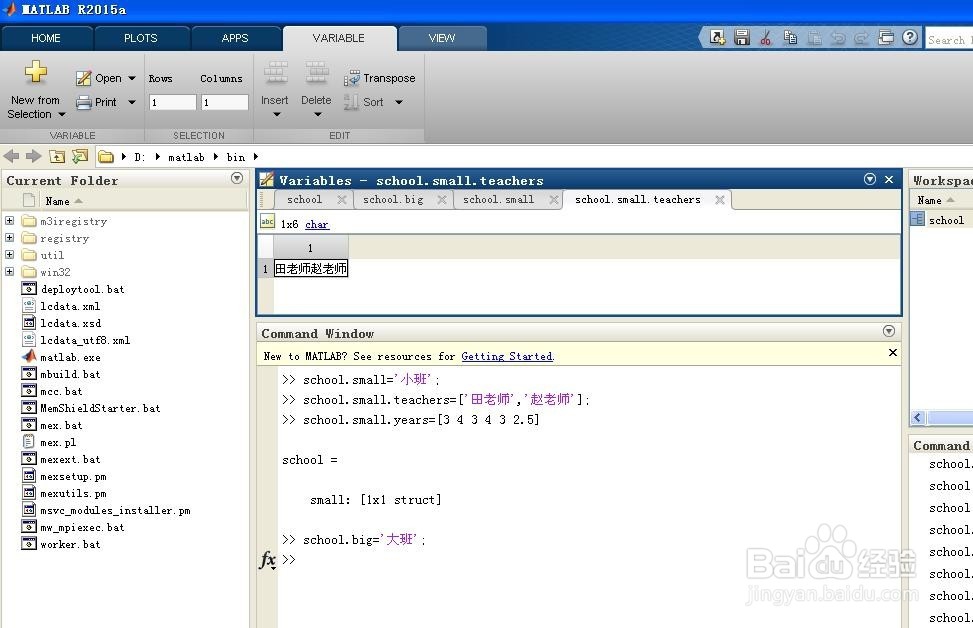Click the Undo arrow icon
Viewport: 973px width, 628px height.
838,38
